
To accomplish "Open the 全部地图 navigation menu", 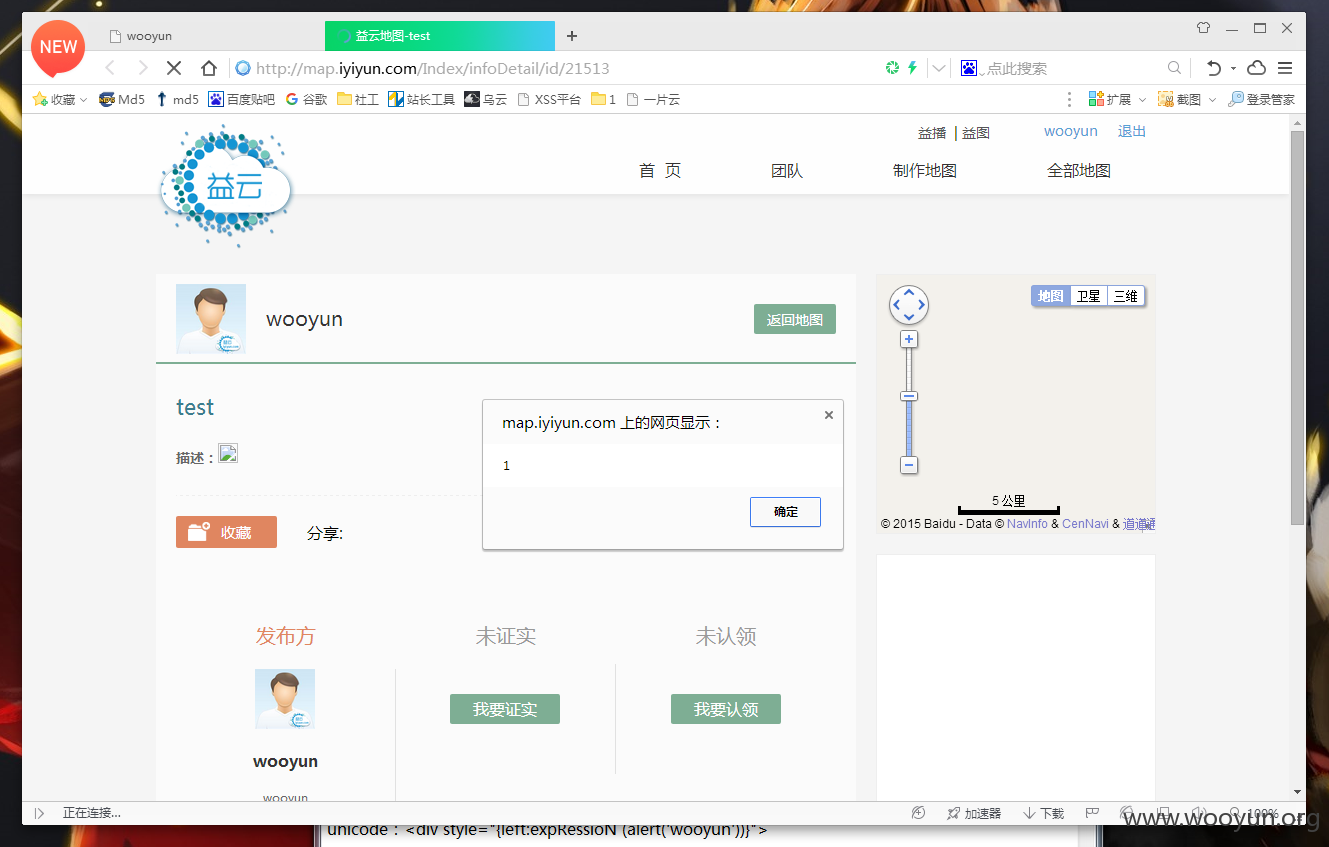I will click(x=1079, y=171).
